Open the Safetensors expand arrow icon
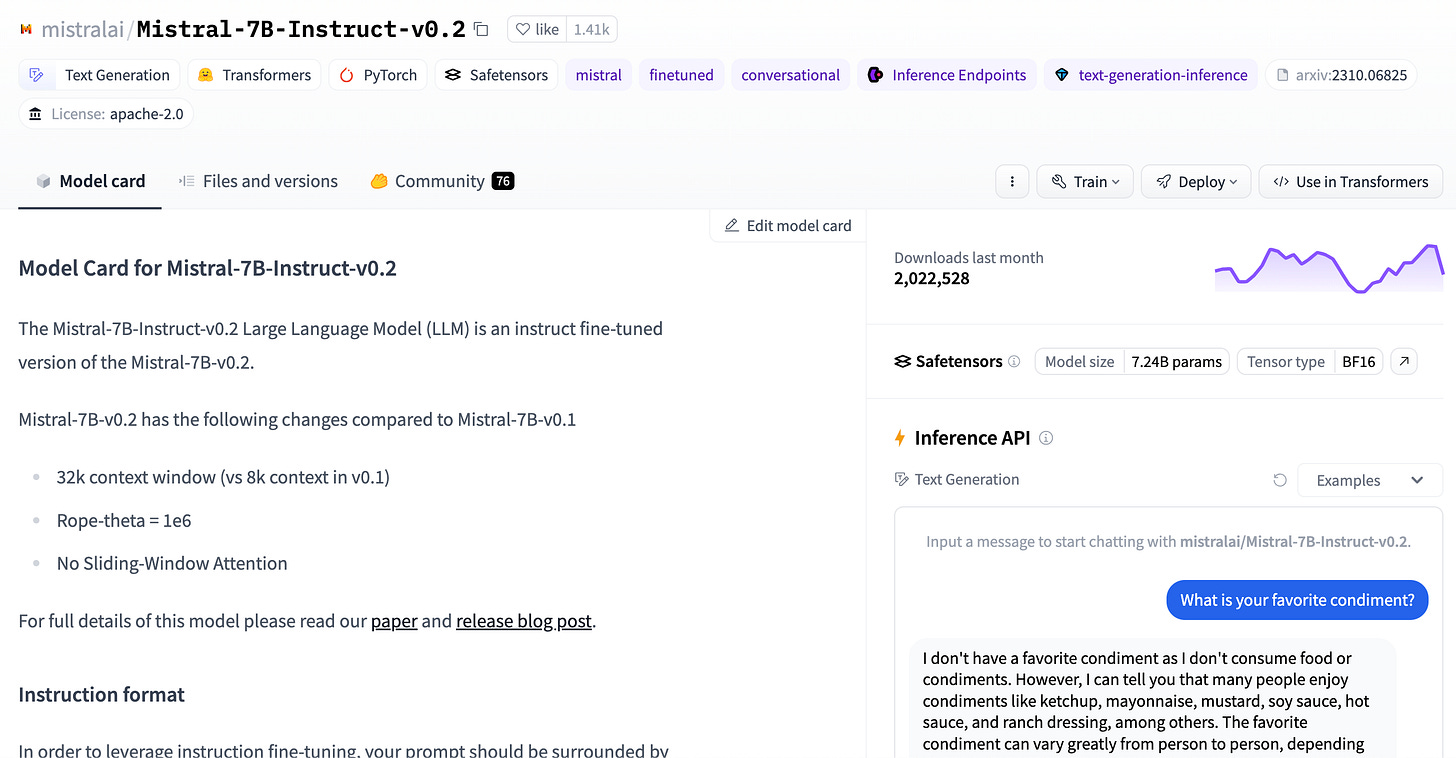This screenshot has height=758, width=1456. point(1404,361)
